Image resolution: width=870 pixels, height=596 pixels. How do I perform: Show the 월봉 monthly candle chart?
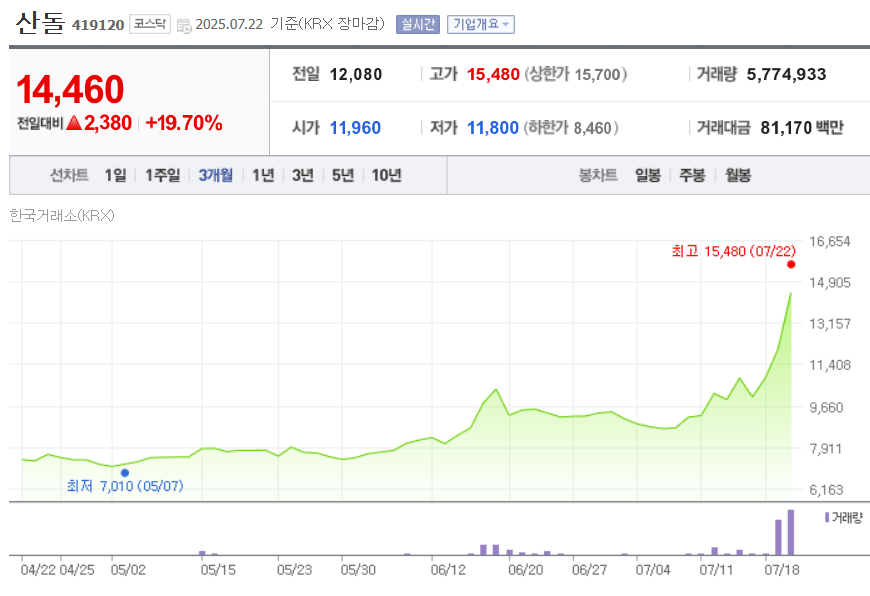(x=738, y=175)
